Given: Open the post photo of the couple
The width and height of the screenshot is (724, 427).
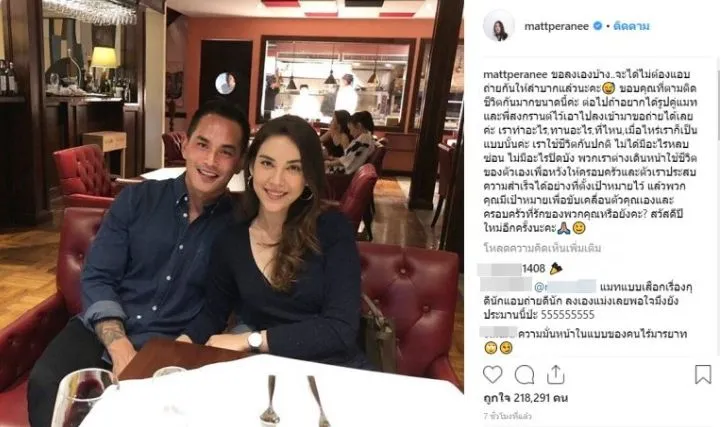Looking at the screenshot, I should [231, 213].
